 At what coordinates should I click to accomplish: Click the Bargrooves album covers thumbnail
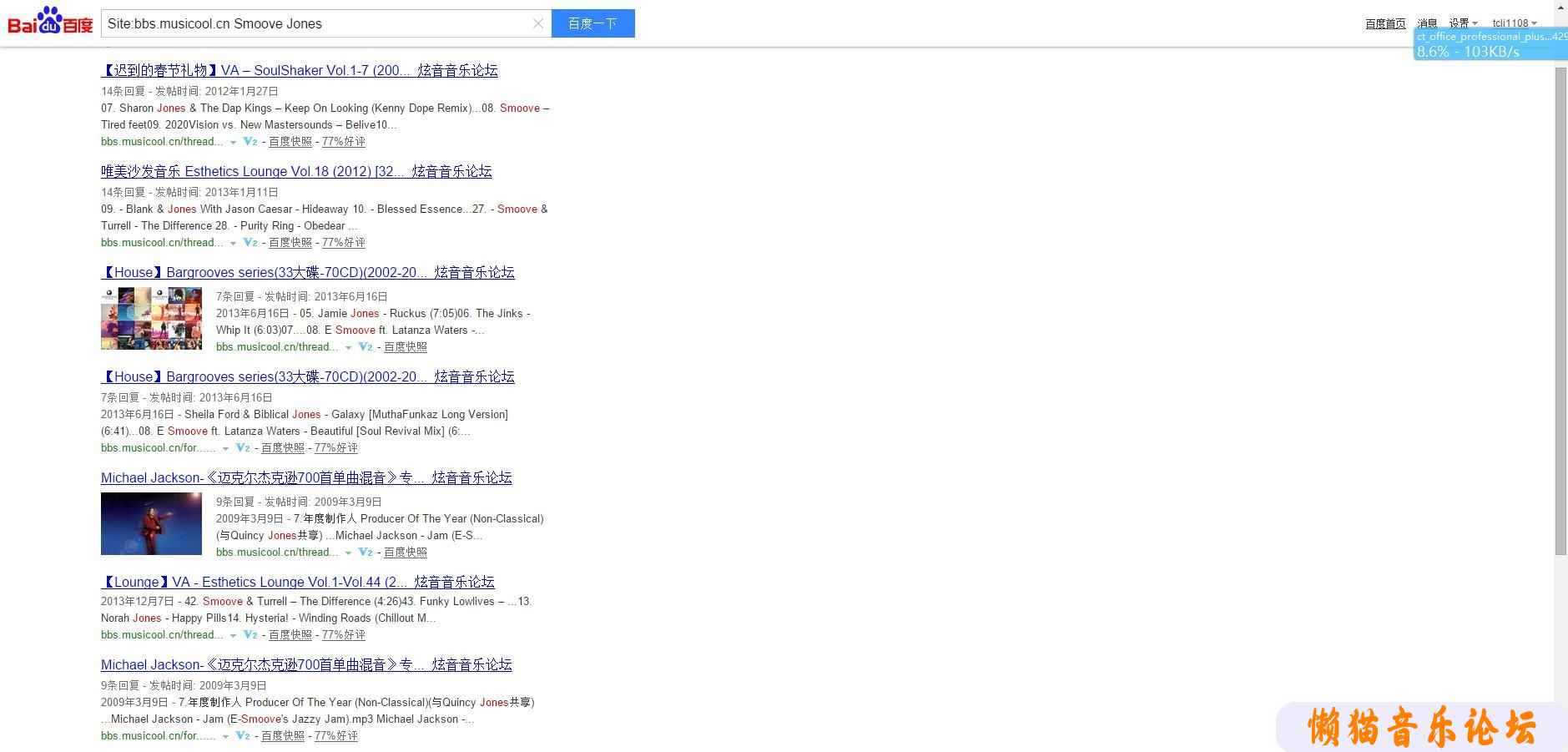[x=151, y=318]
